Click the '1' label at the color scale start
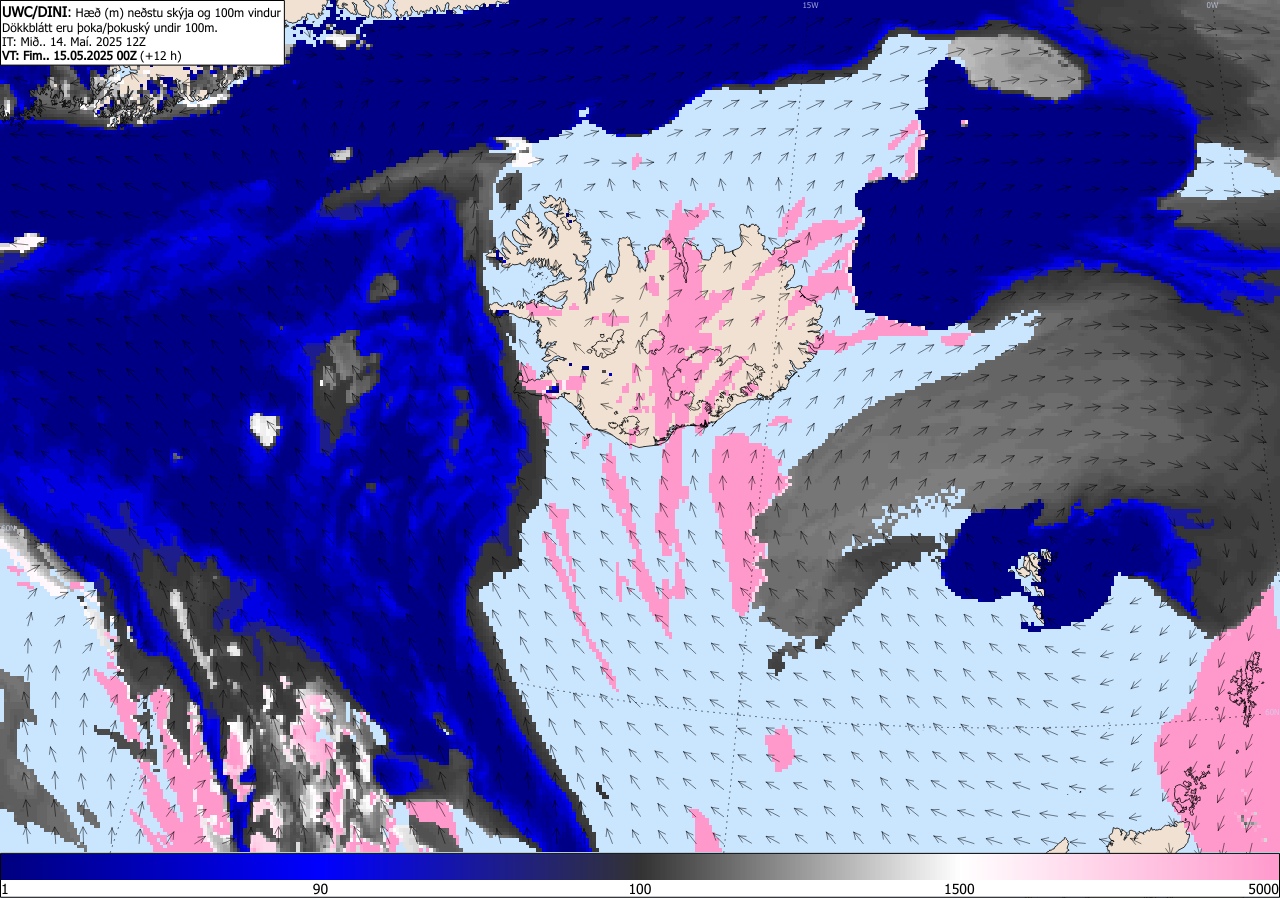Image resolution: width=1280 pixels, height=898 pixels. tap(5, 889)
